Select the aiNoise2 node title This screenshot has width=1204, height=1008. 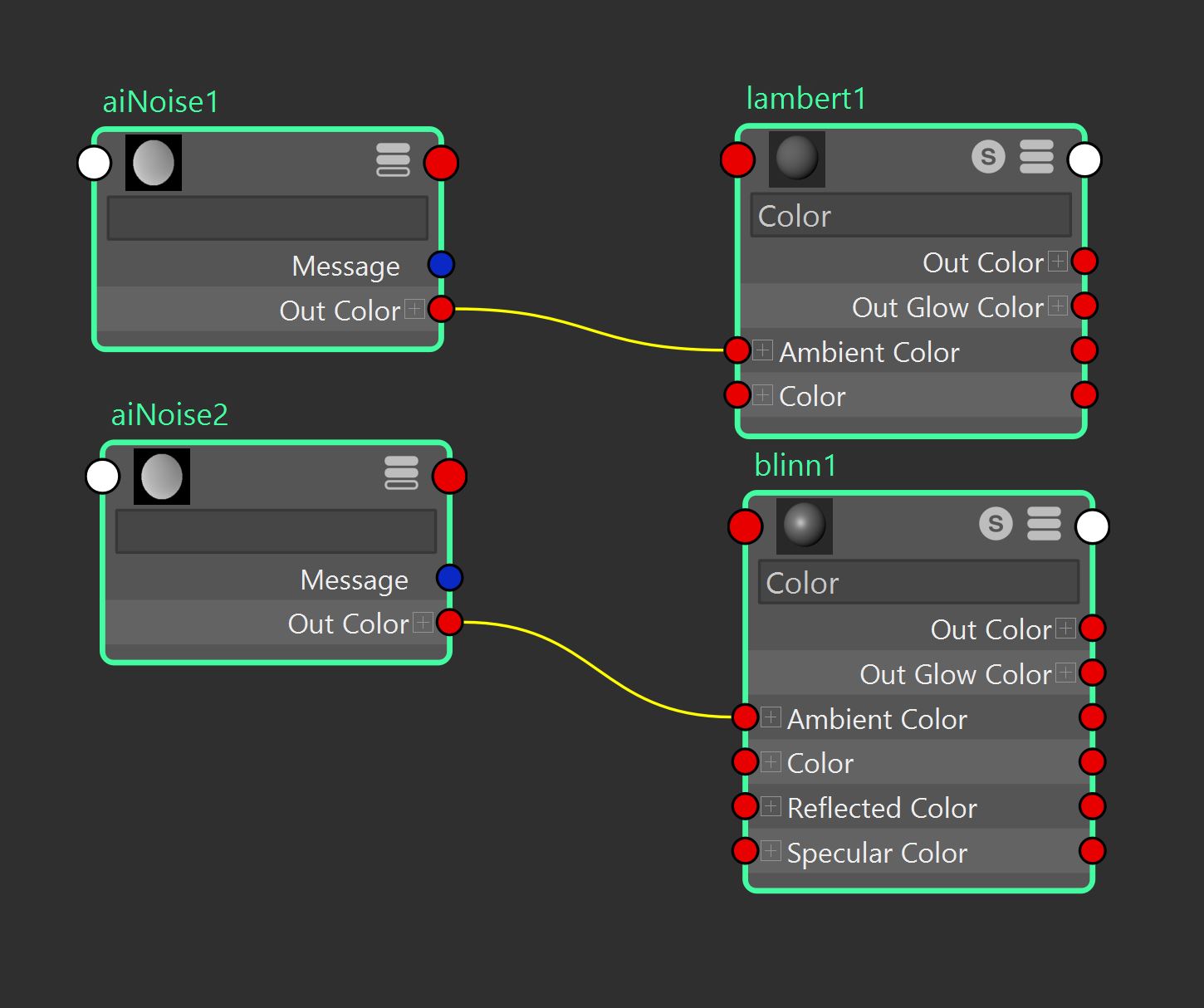tap(169, 414)
